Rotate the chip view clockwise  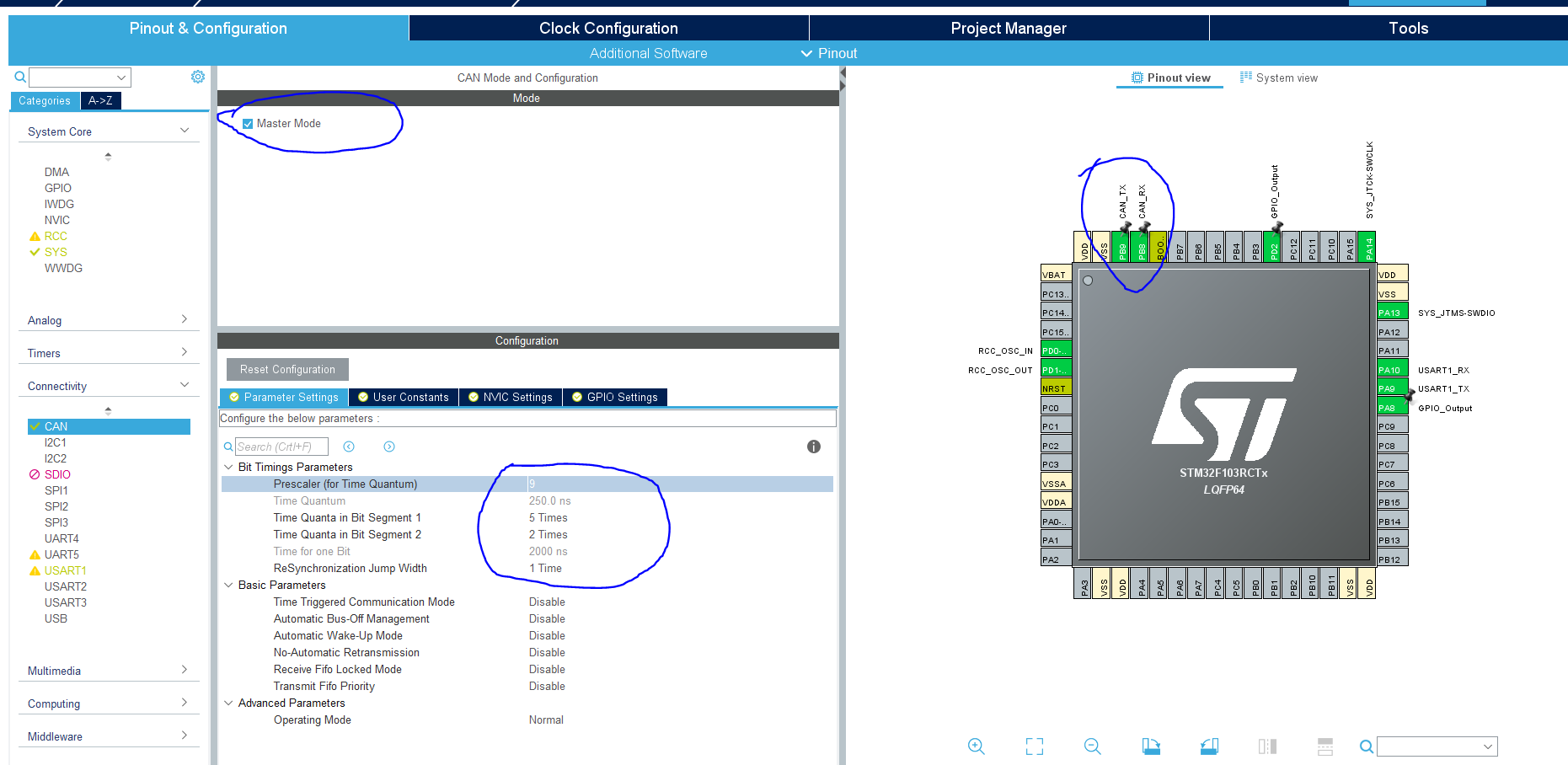pos(1151,746)
